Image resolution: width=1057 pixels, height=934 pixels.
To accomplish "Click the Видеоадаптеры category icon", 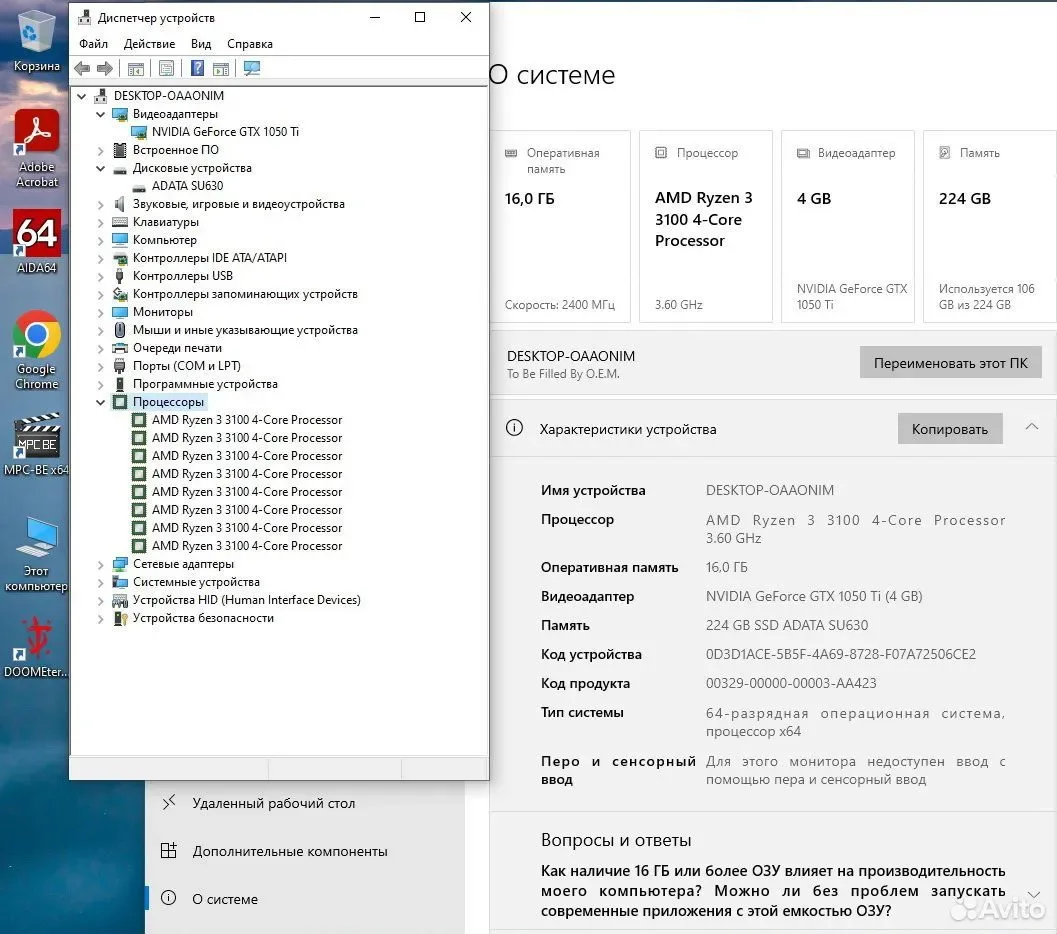I will point(120,115).
